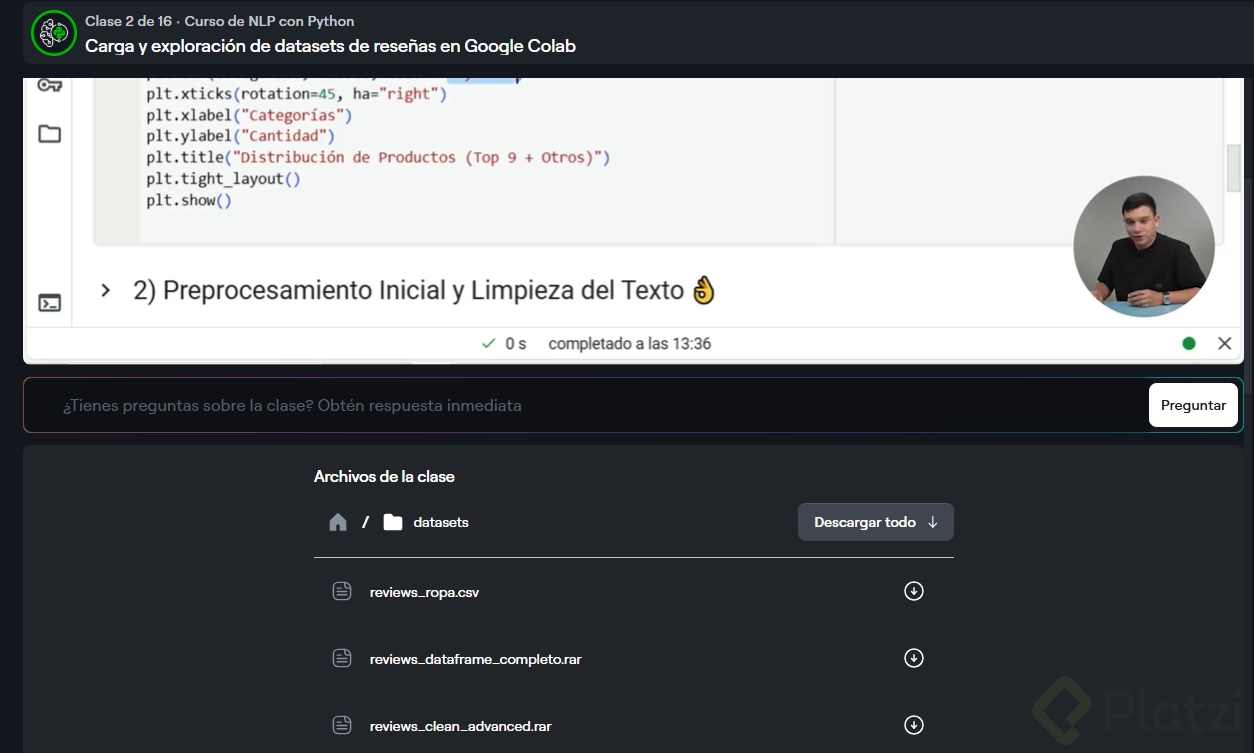
Task: Click the green connection status dot
Action: tap(1188, 343)
